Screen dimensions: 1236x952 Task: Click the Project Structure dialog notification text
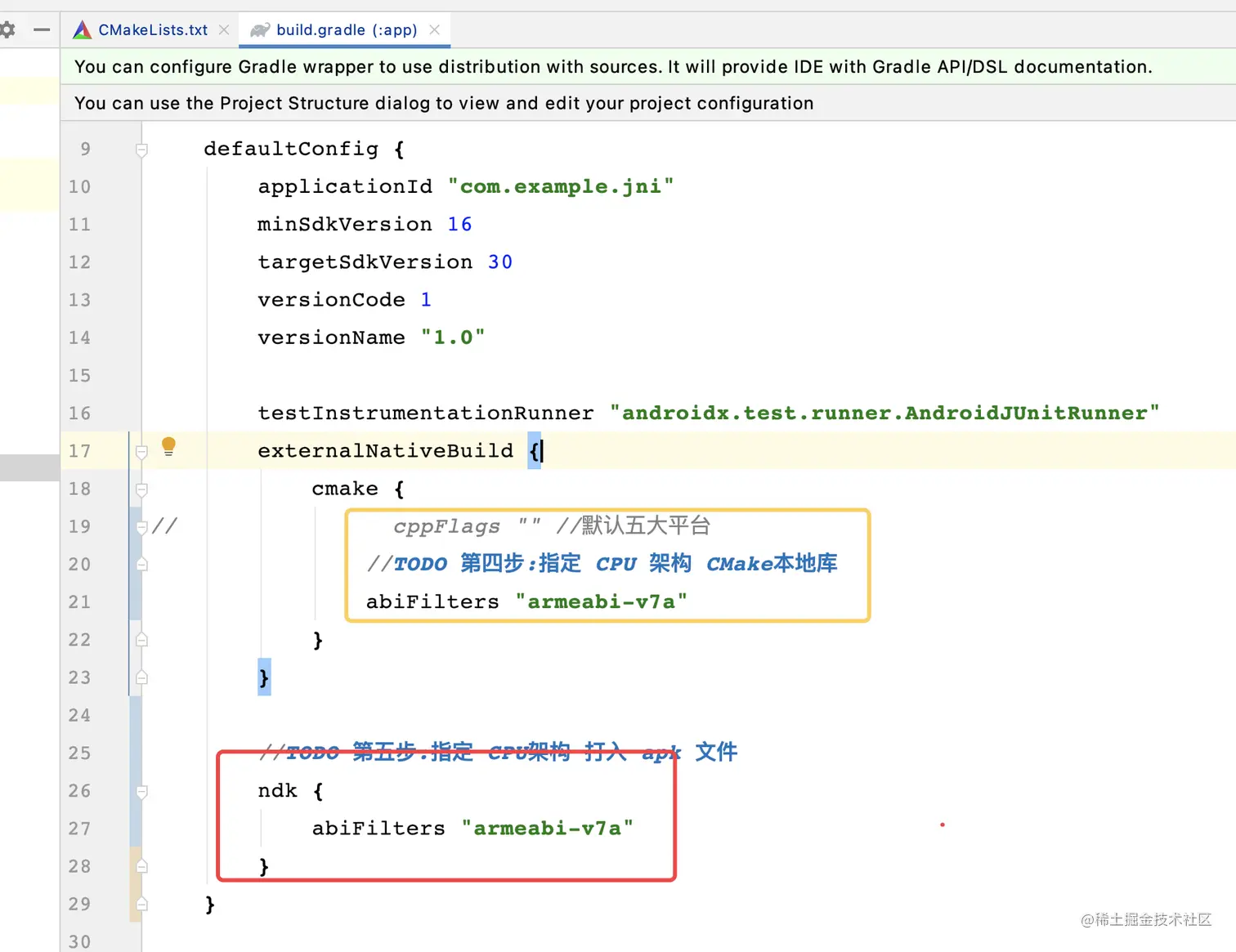(444, 103)
